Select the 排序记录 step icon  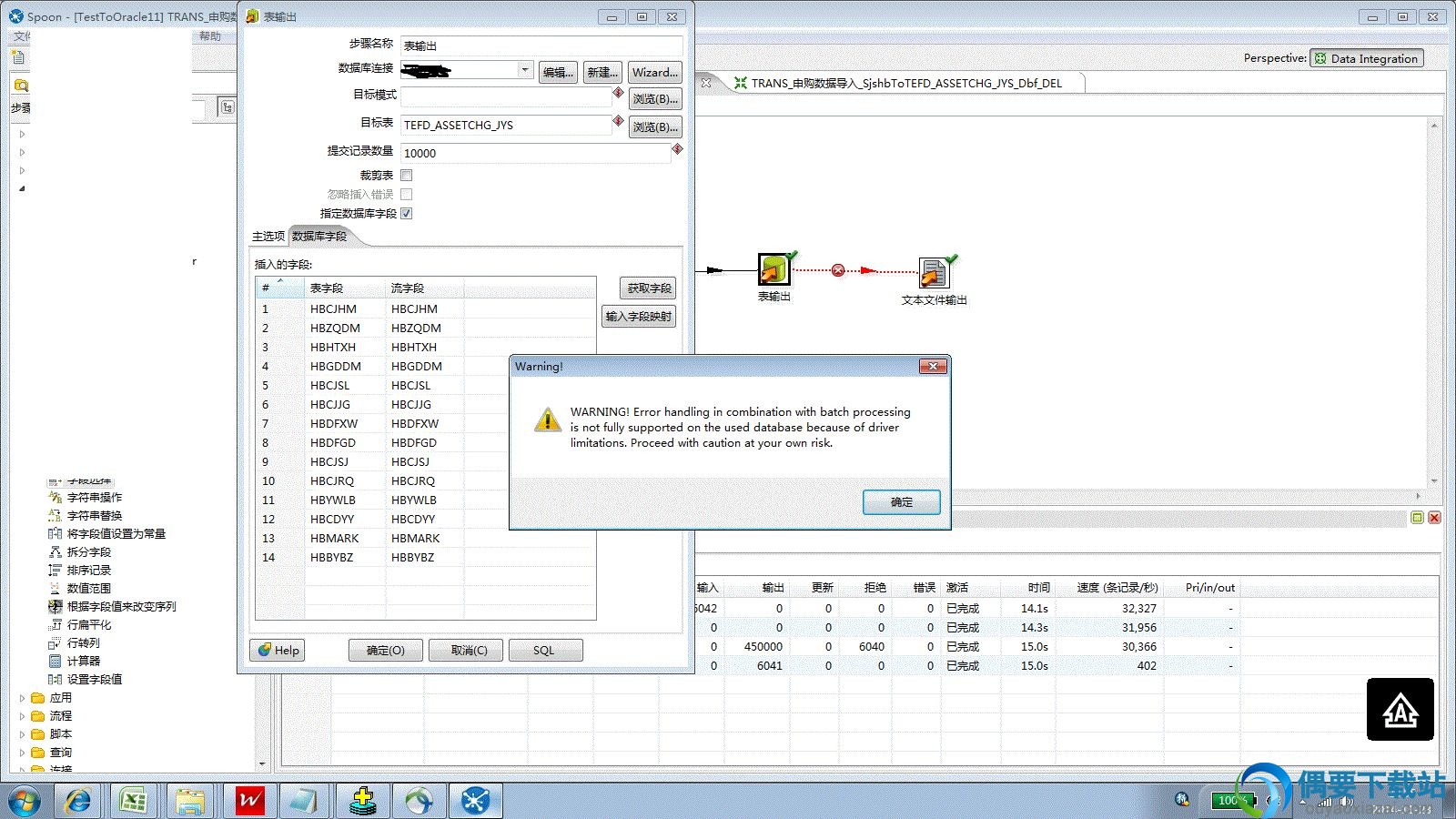[x=55, y=570]
